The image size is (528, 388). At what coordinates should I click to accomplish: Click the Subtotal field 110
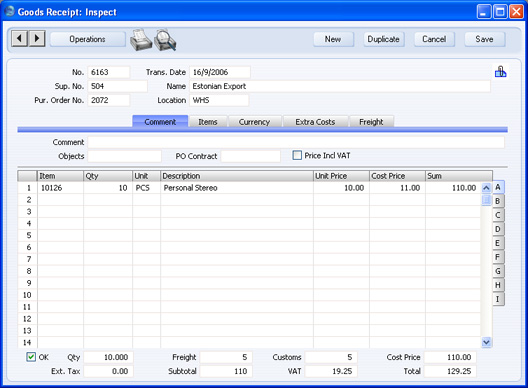point(226,371)
